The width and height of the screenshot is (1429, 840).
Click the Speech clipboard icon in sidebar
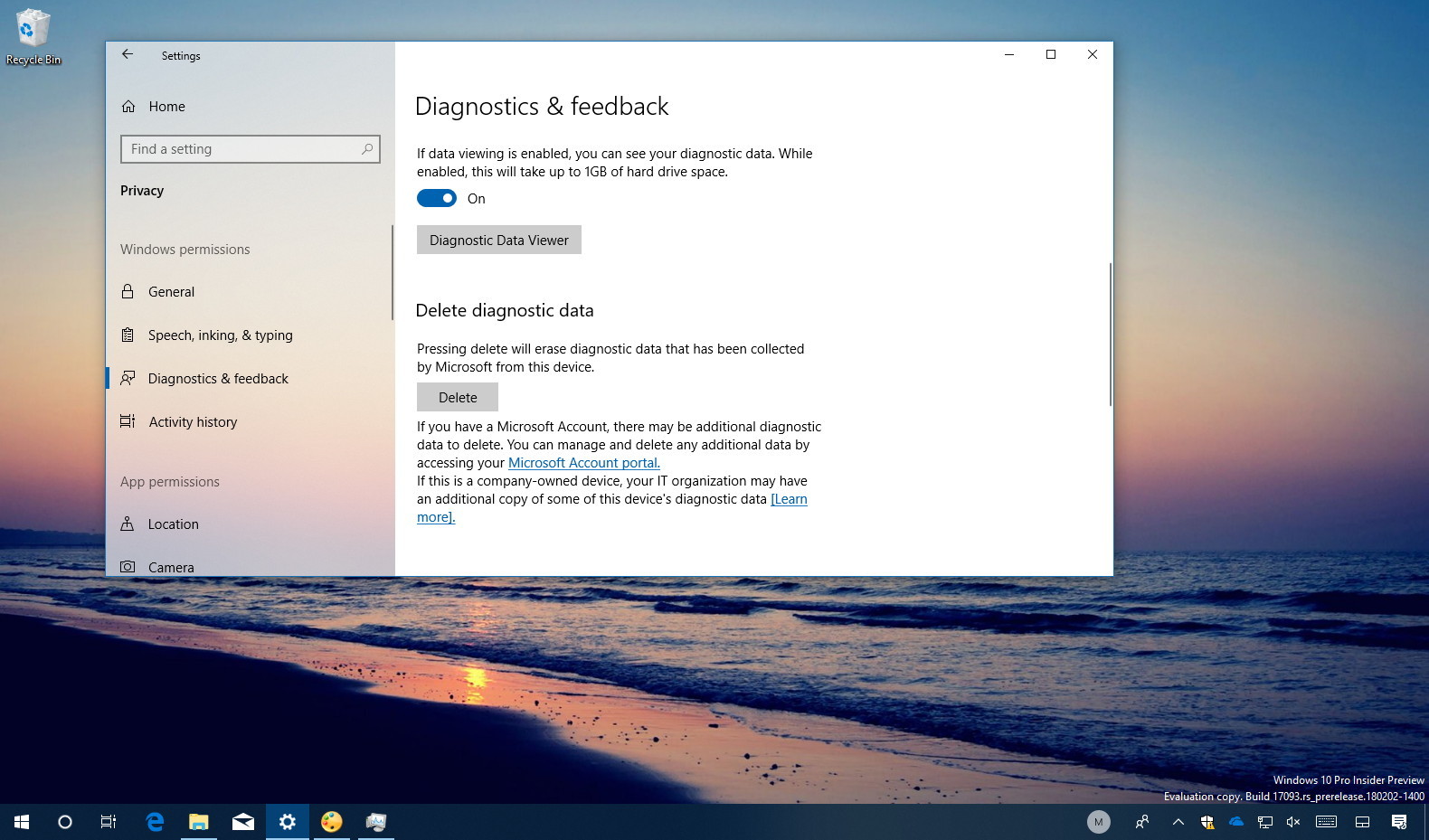(128, 335)
